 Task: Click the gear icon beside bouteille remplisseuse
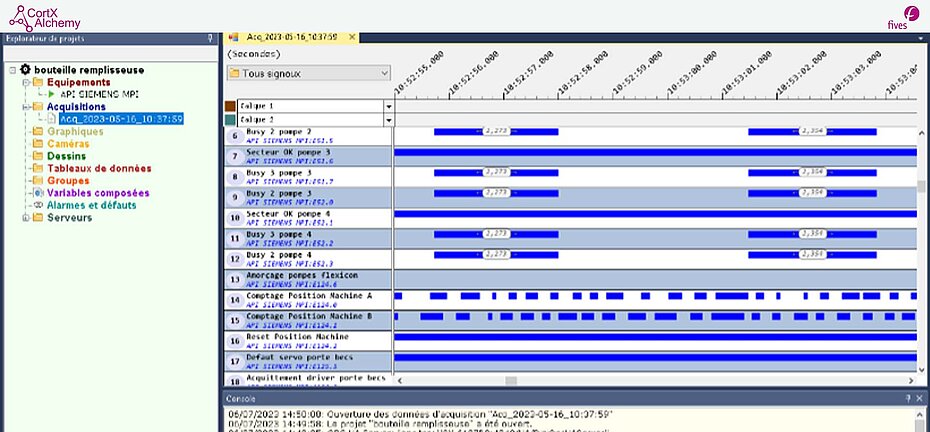tap(25, 70)
